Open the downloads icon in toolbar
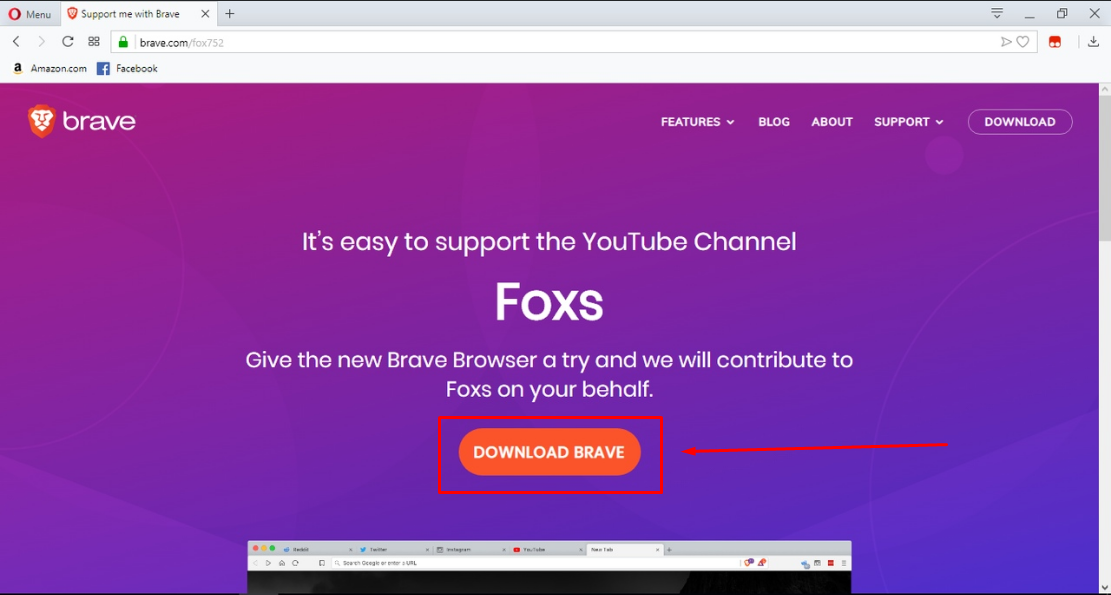The width and height of the screenshot is (1111, 595). tap(1094, 42)
